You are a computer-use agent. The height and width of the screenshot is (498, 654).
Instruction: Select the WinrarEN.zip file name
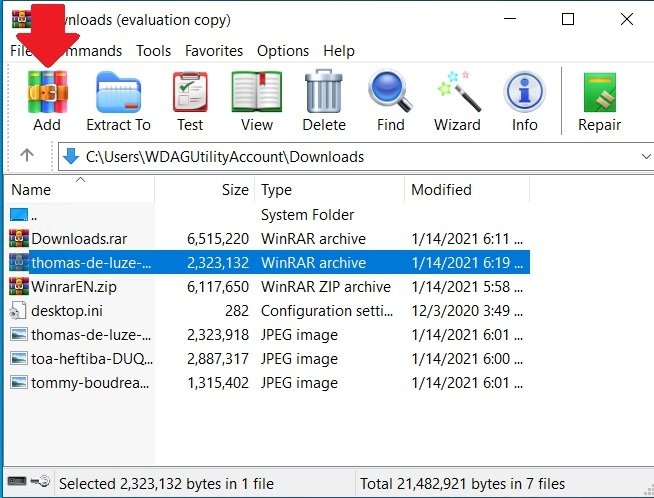pos(74,287)
